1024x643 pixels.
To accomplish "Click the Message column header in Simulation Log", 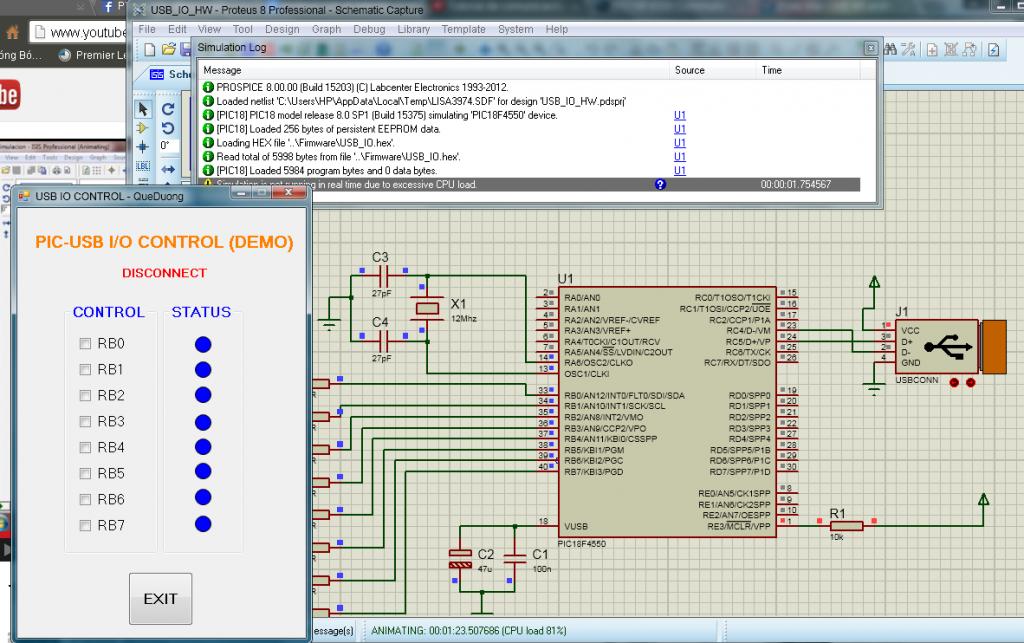I will pos(222,71).
